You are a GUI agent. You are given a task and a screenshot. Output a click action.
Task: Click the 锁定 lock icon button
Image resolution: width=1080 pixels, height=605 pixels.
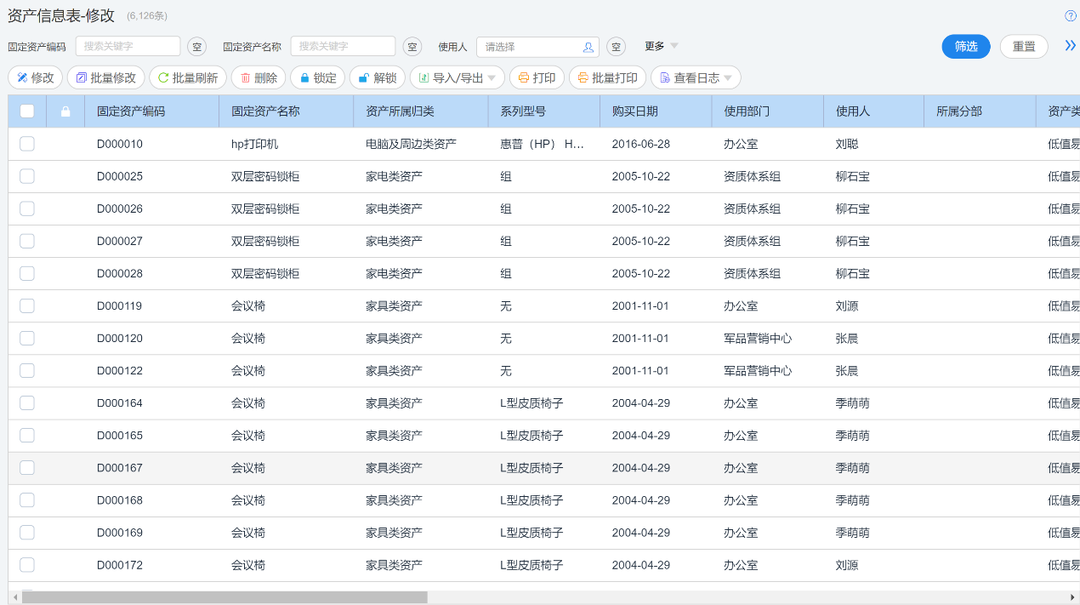[304, 78]
